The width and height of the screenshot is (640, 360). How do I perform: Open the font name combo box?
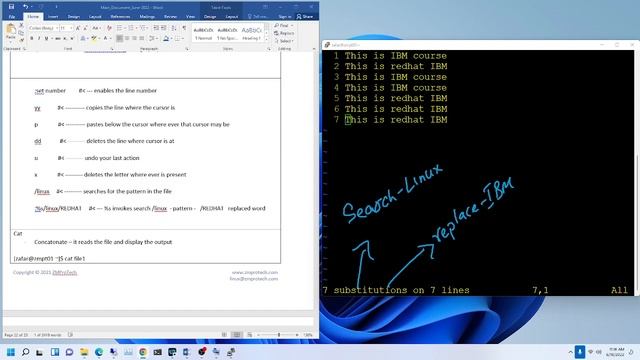point(43,28)
